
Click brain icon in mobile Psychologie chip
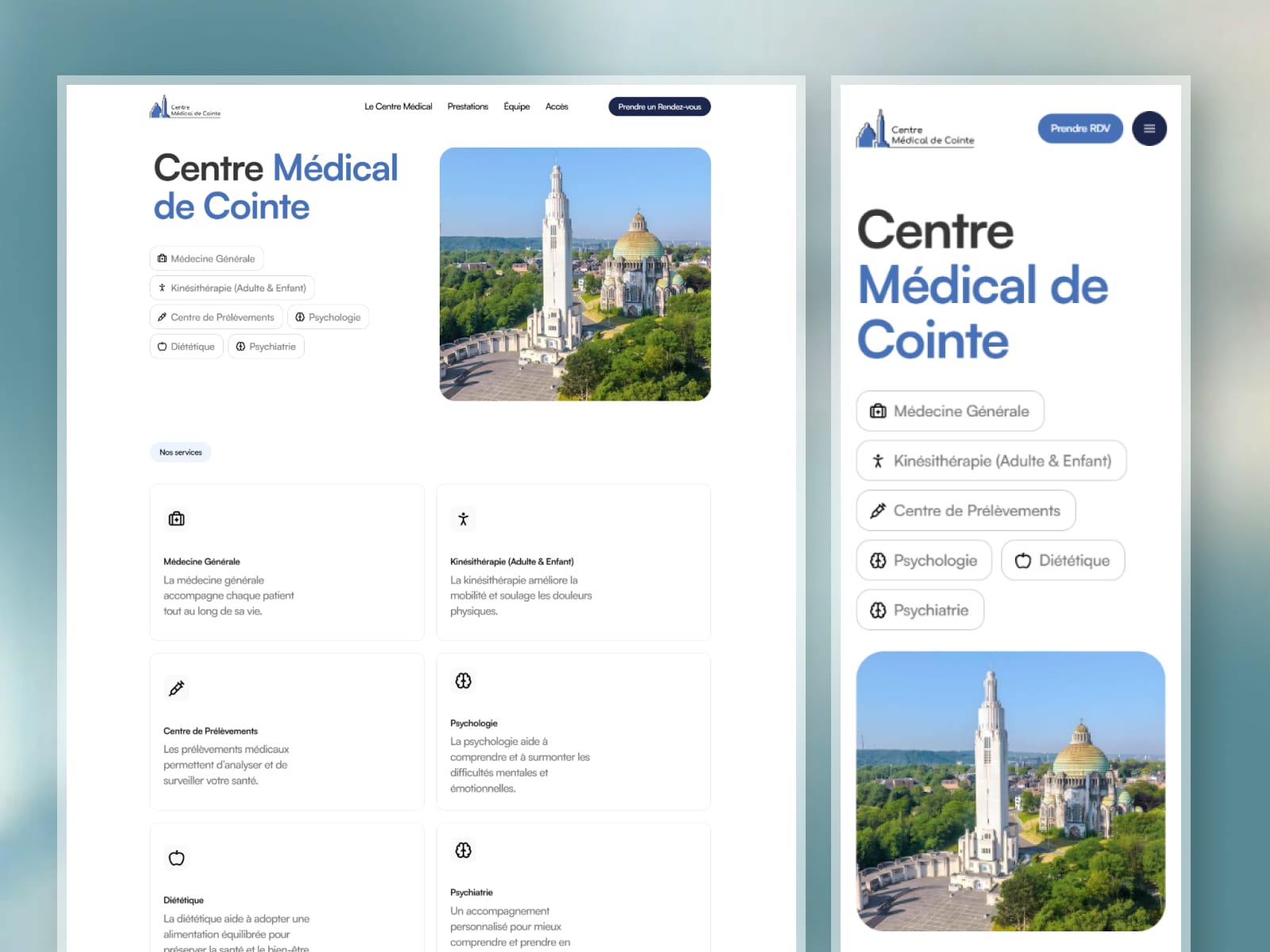(x=878, y=560)
